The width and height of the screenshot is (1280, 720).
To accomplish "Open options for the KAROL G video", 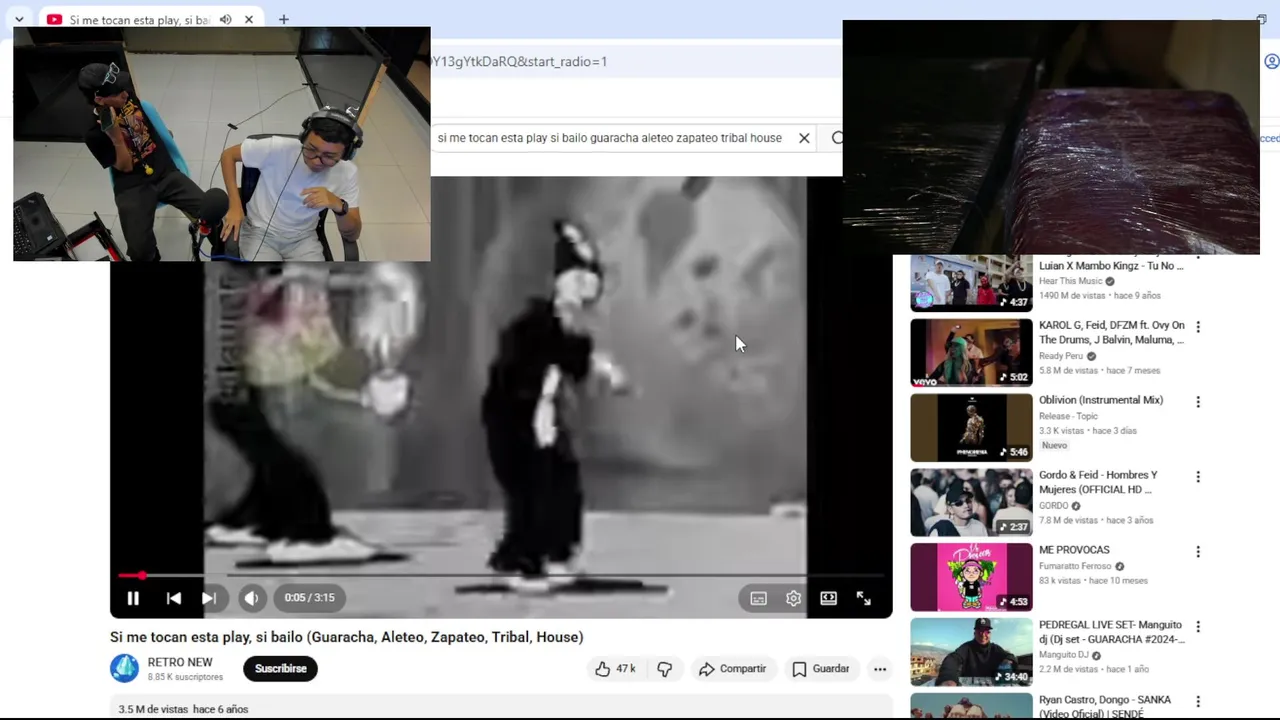I will pyautogui.click(x=1198, y=327).
